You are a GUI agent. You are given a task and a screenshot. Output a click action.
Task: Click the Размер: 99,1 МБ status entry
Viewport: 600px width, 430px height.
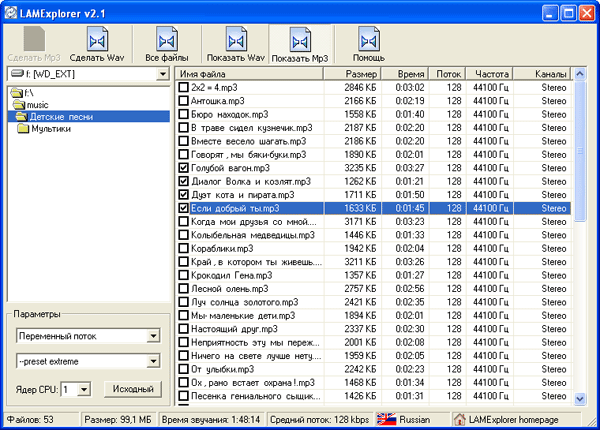pos(118,420)
